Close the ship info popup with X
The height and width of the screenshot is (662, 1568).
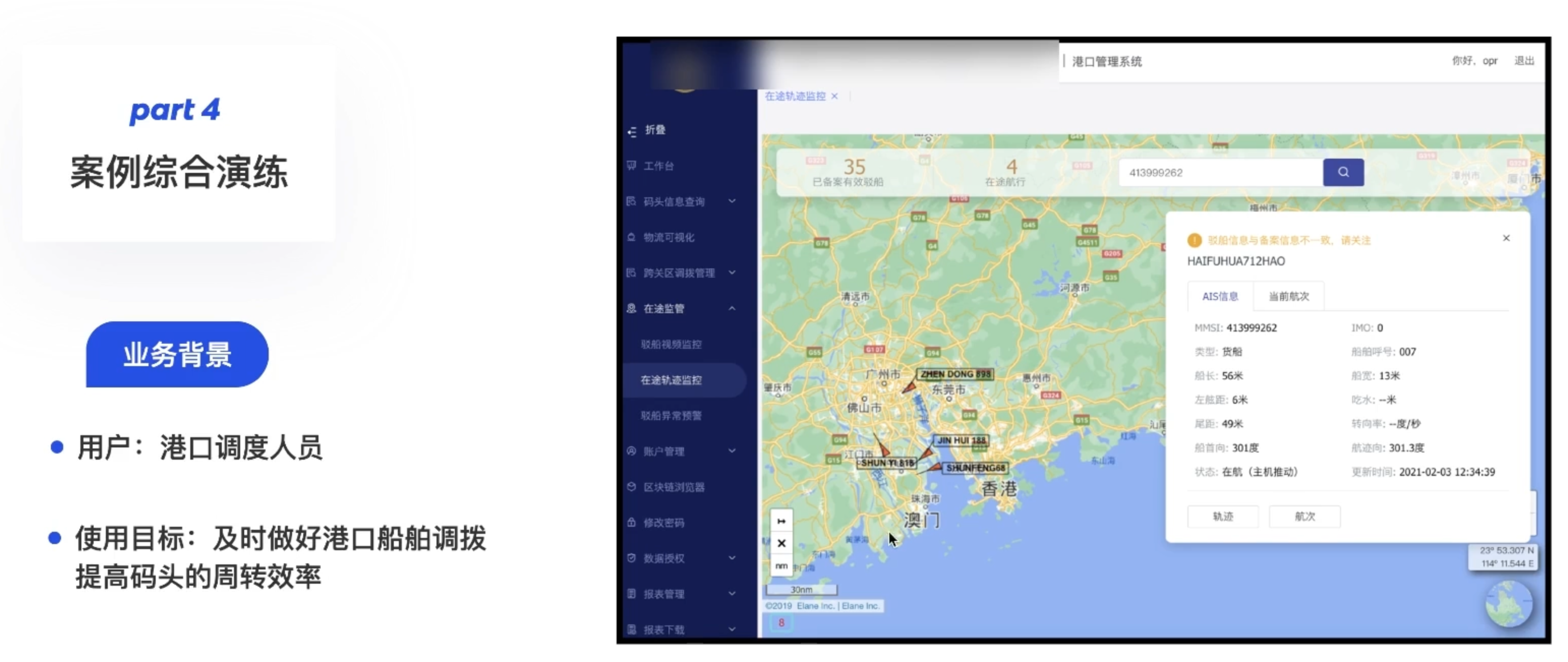pos(1506,238)
